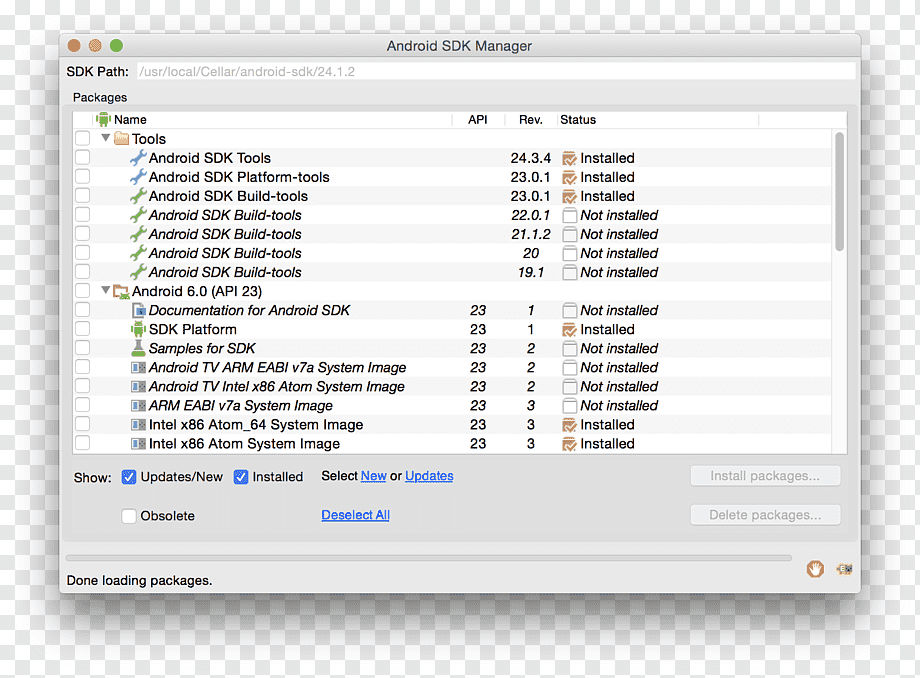Click the wrench icon of Build-tools 21.1.2
Image resolution: width=920 pixels, height=678 pixels.
click(138, 234)
